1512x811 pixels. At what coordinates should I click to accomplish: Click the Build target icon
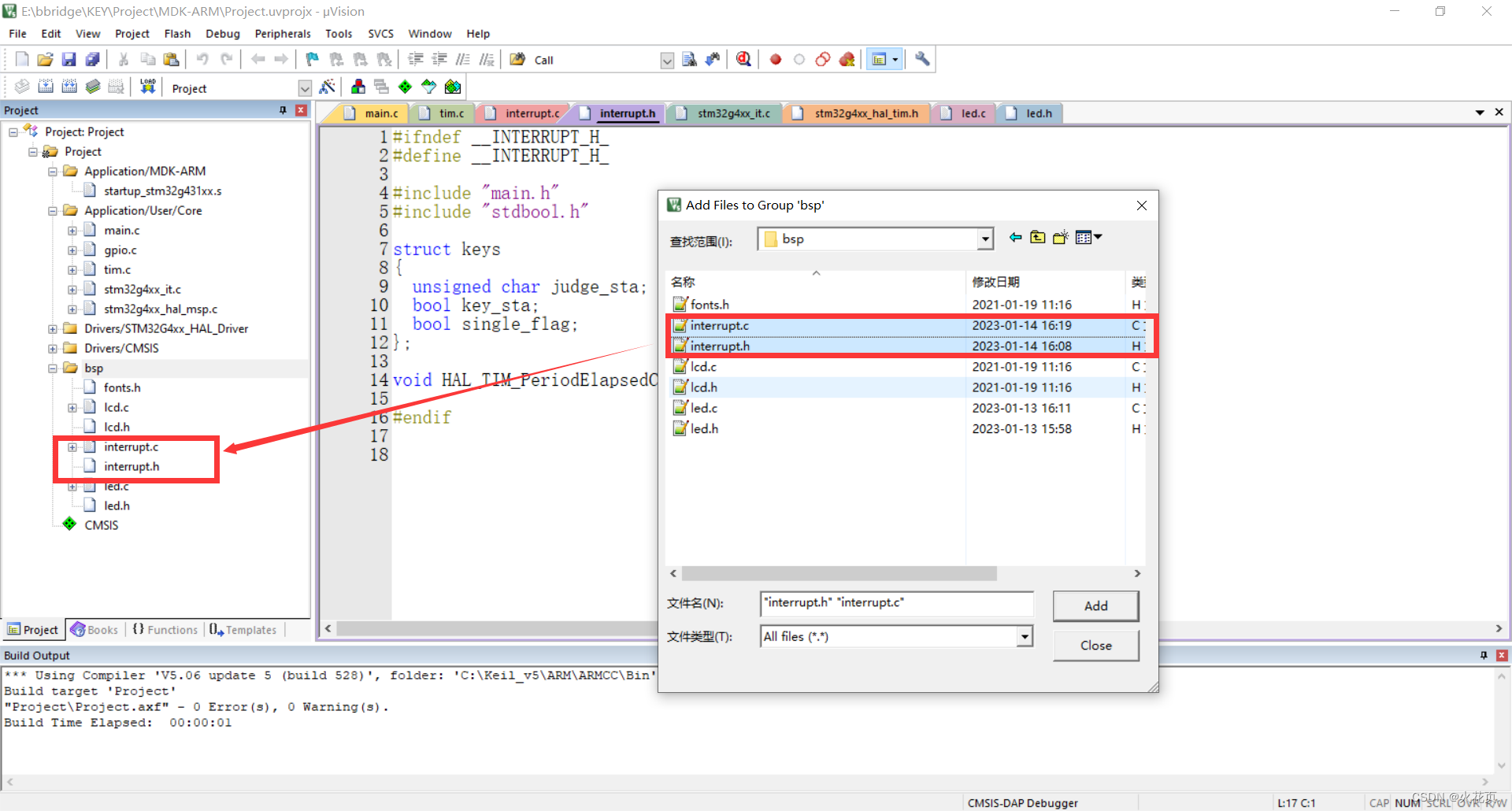46,87
